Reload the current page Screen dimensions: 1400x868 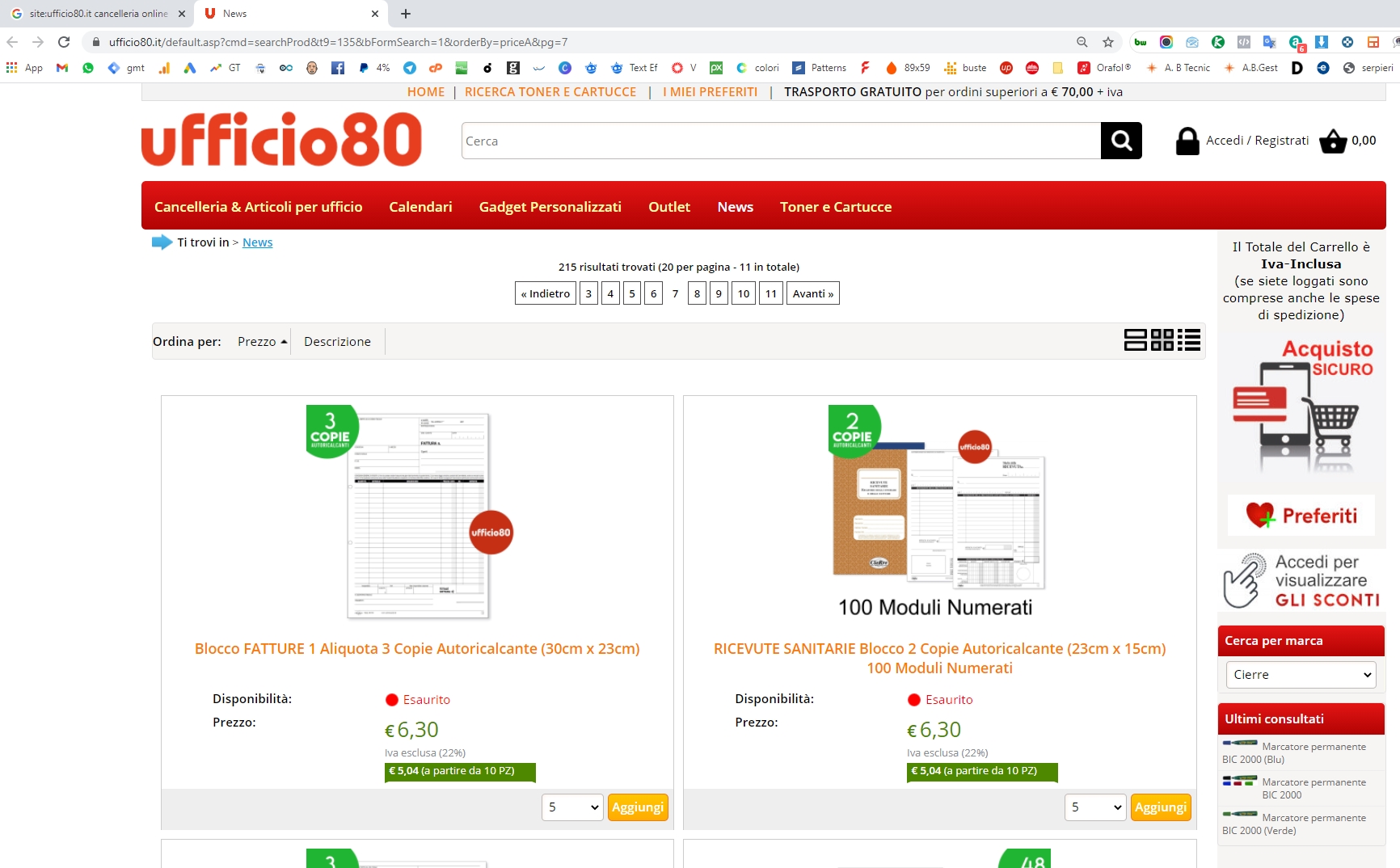tap(64, 42)
